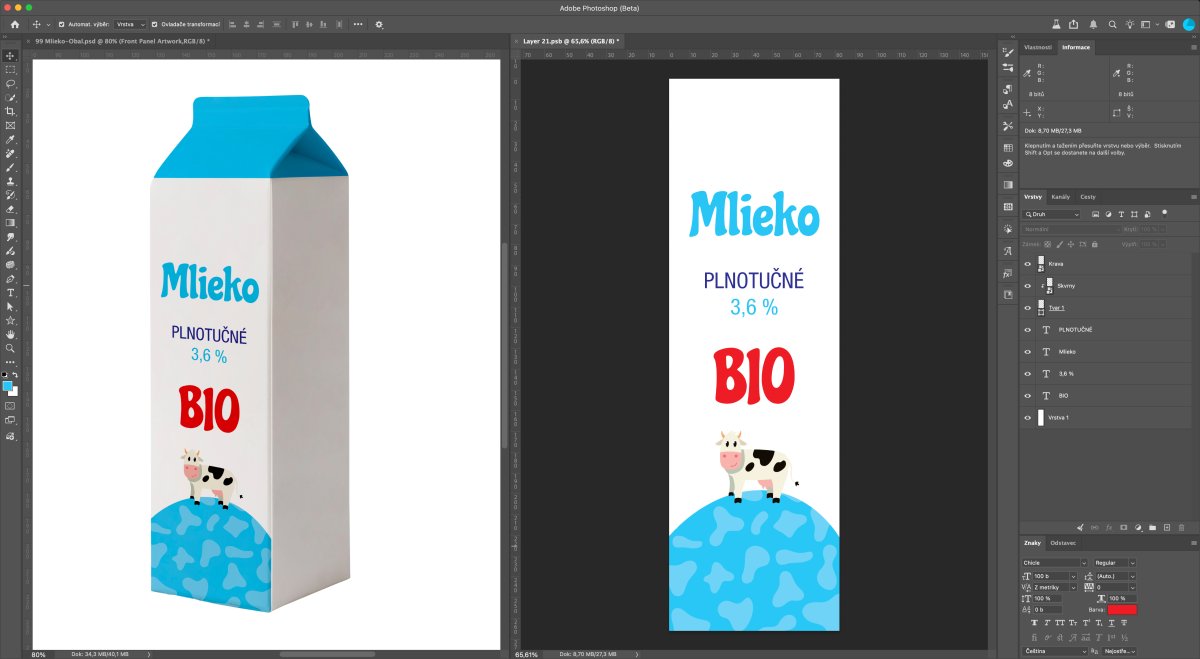Open the Vrstva auto-select dropdown
The image size is (1200, 659).
pos(130,24)
